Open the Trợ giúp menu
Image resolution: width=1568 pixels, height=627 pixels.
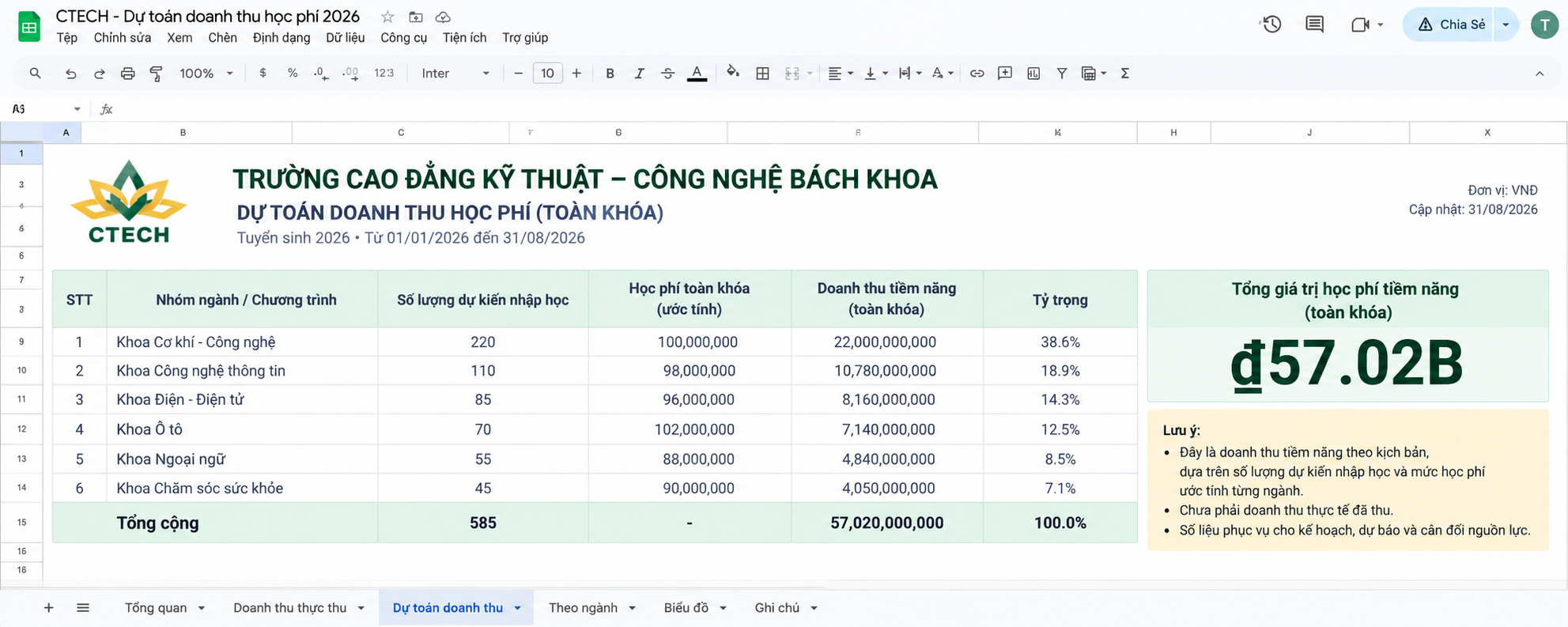coord(525,38)
